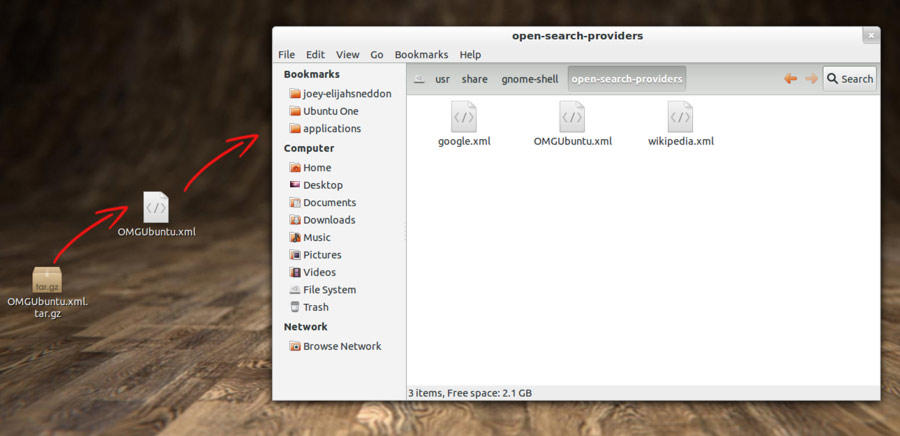This screenshot has height=436, width=900.
Task: Select the wikipedia.xml file icon
Action: pyautogui.click(x=681, y=116)
